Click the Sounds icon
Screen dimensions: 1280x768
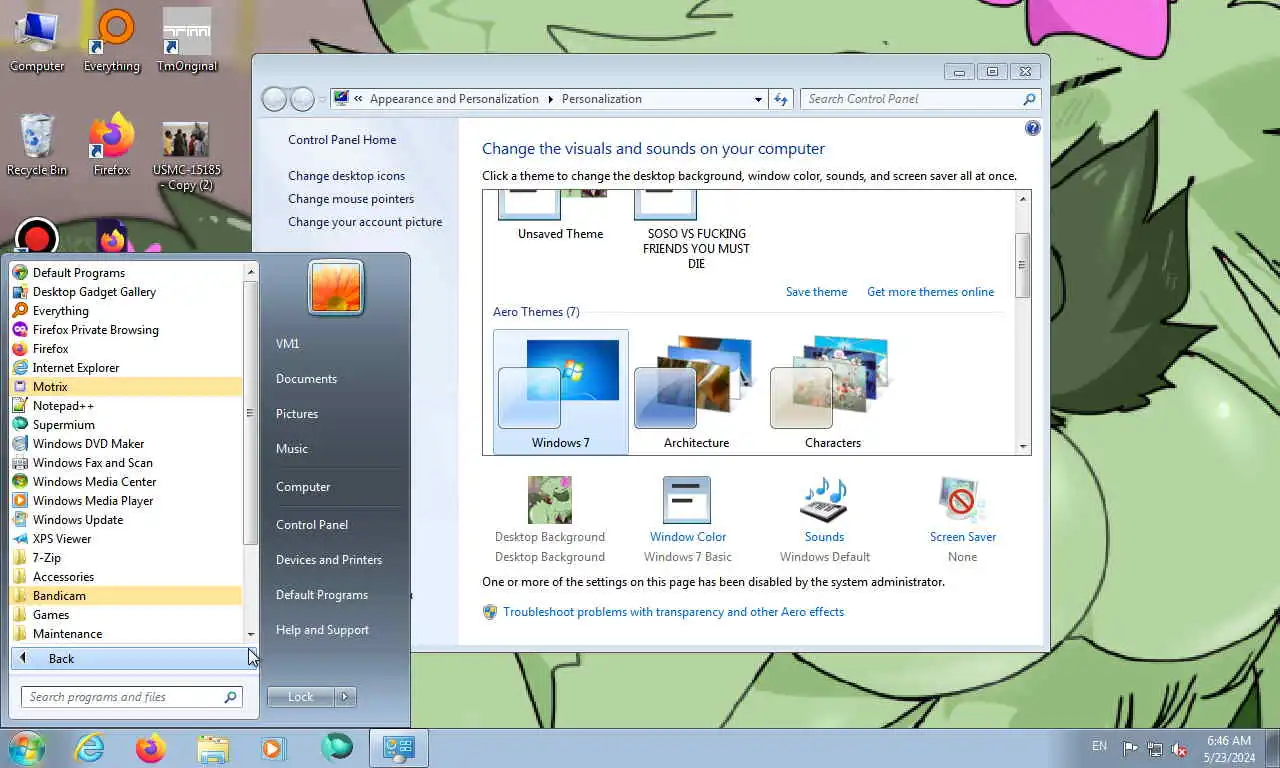(824, 499)
